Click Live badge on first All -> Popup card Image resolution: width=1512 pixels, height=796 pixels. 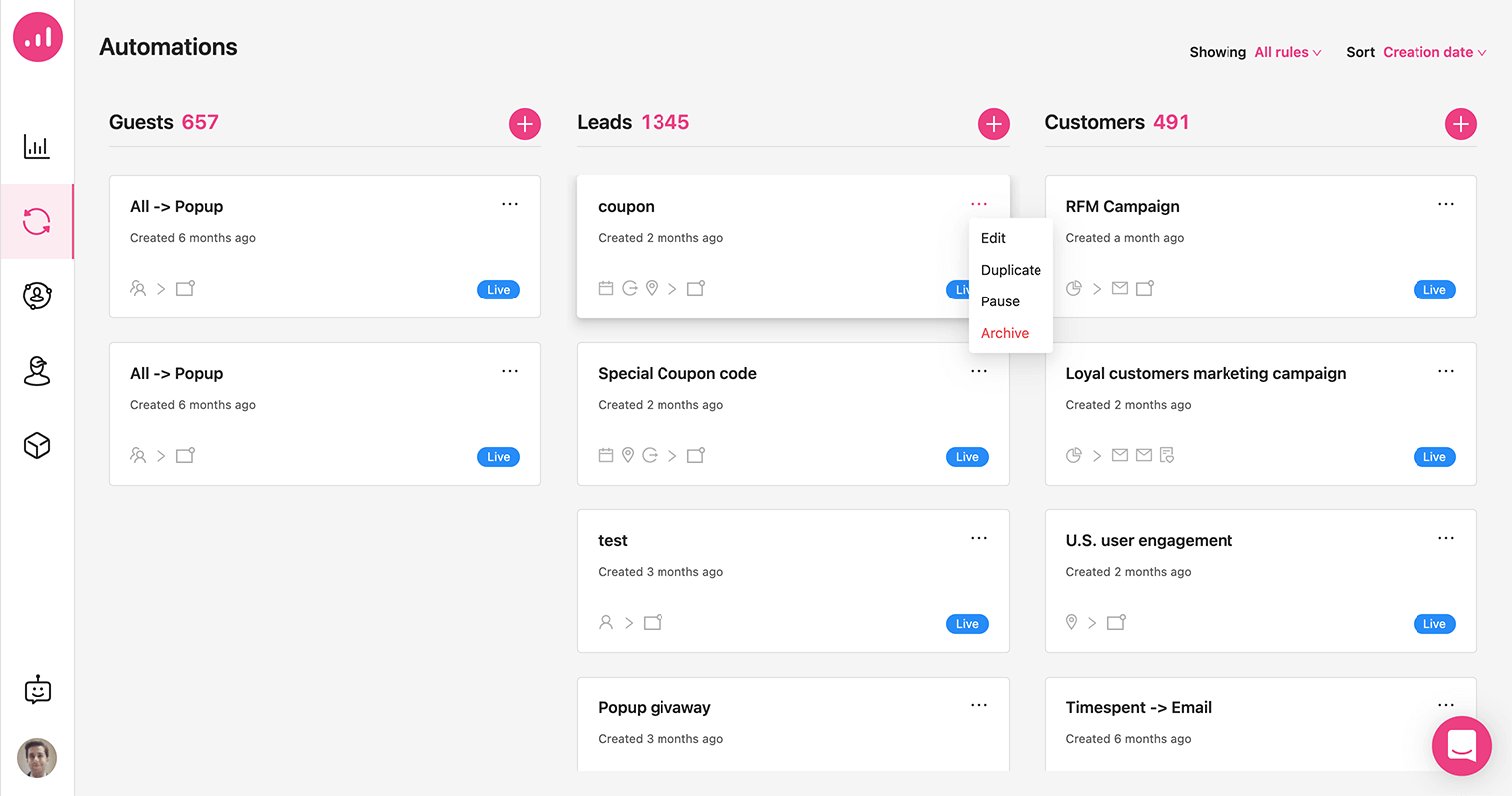pos(499,290)
